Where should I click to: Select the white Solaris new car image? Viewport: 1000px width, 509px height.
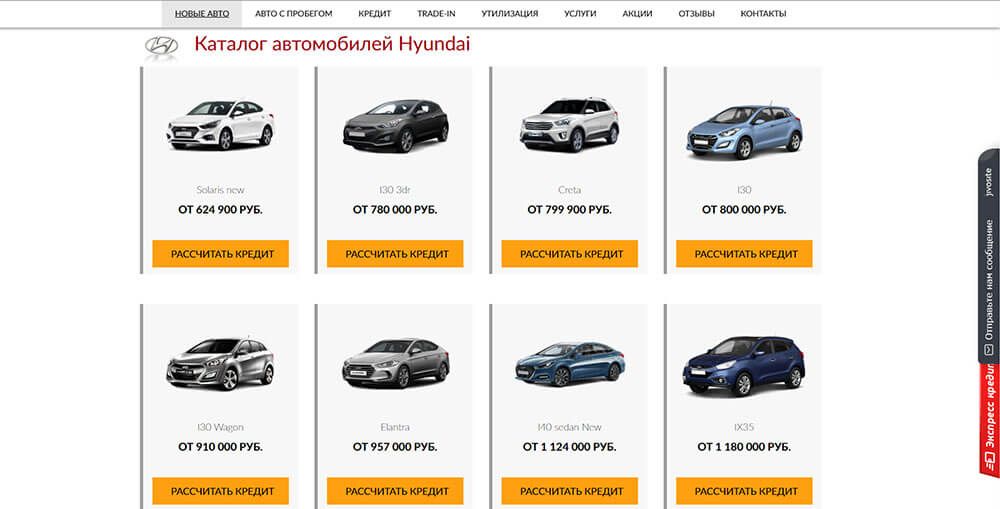[220, 125]
